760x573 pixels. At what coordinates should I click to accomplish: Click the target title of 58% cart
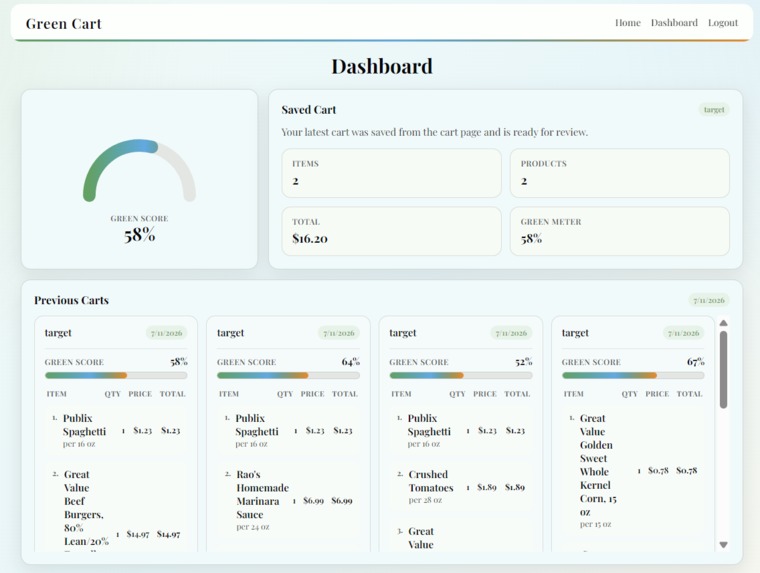click(58, 333)
